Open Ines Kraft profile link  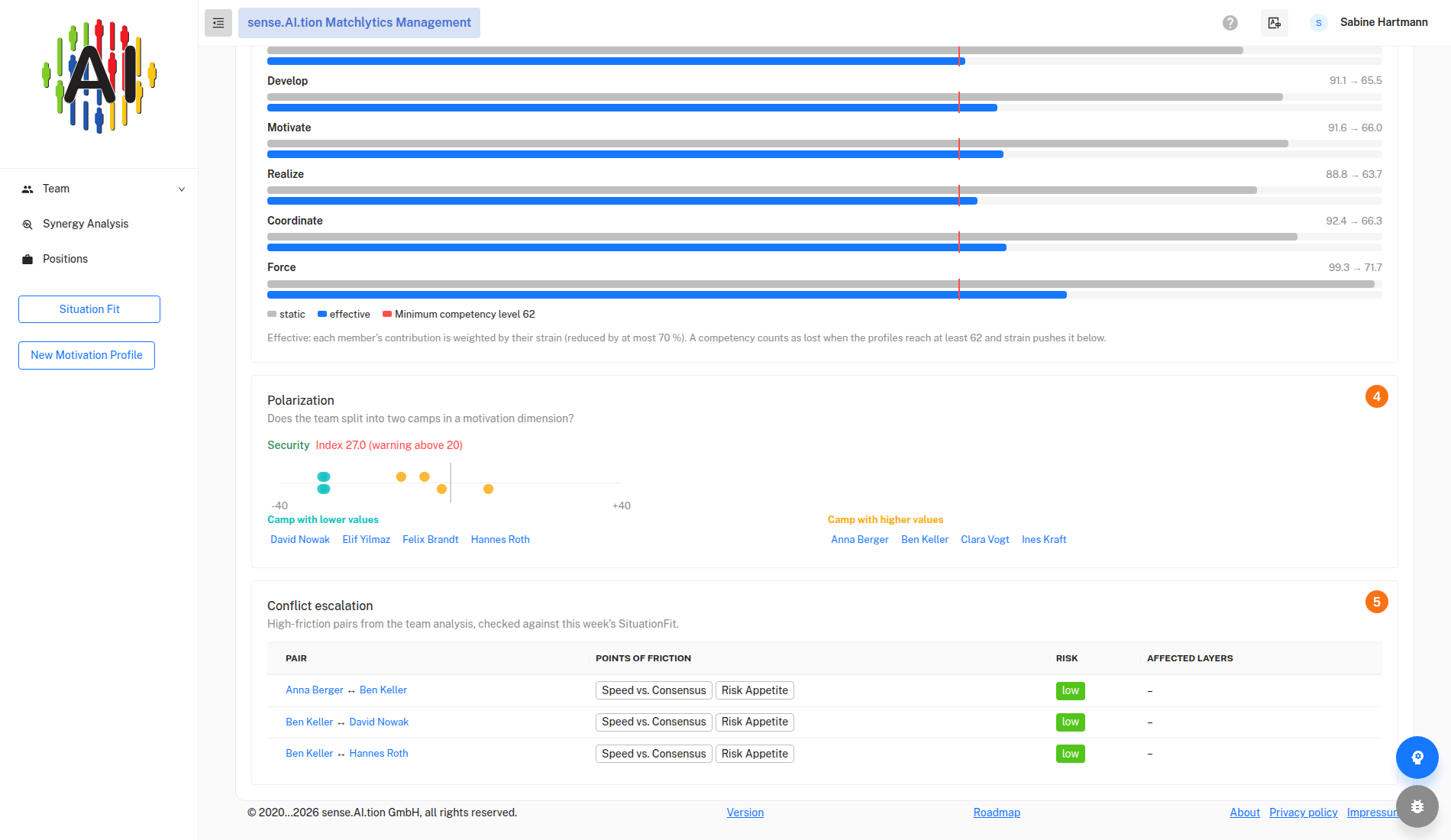1044,539
